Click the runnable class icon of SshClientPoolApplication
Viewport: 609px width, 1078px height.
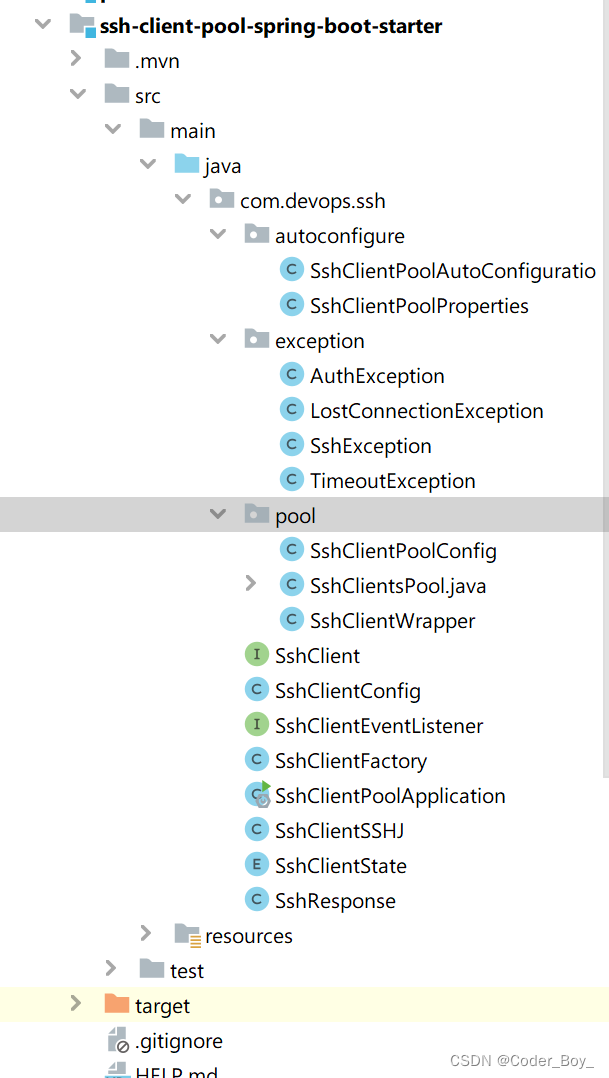256,795
